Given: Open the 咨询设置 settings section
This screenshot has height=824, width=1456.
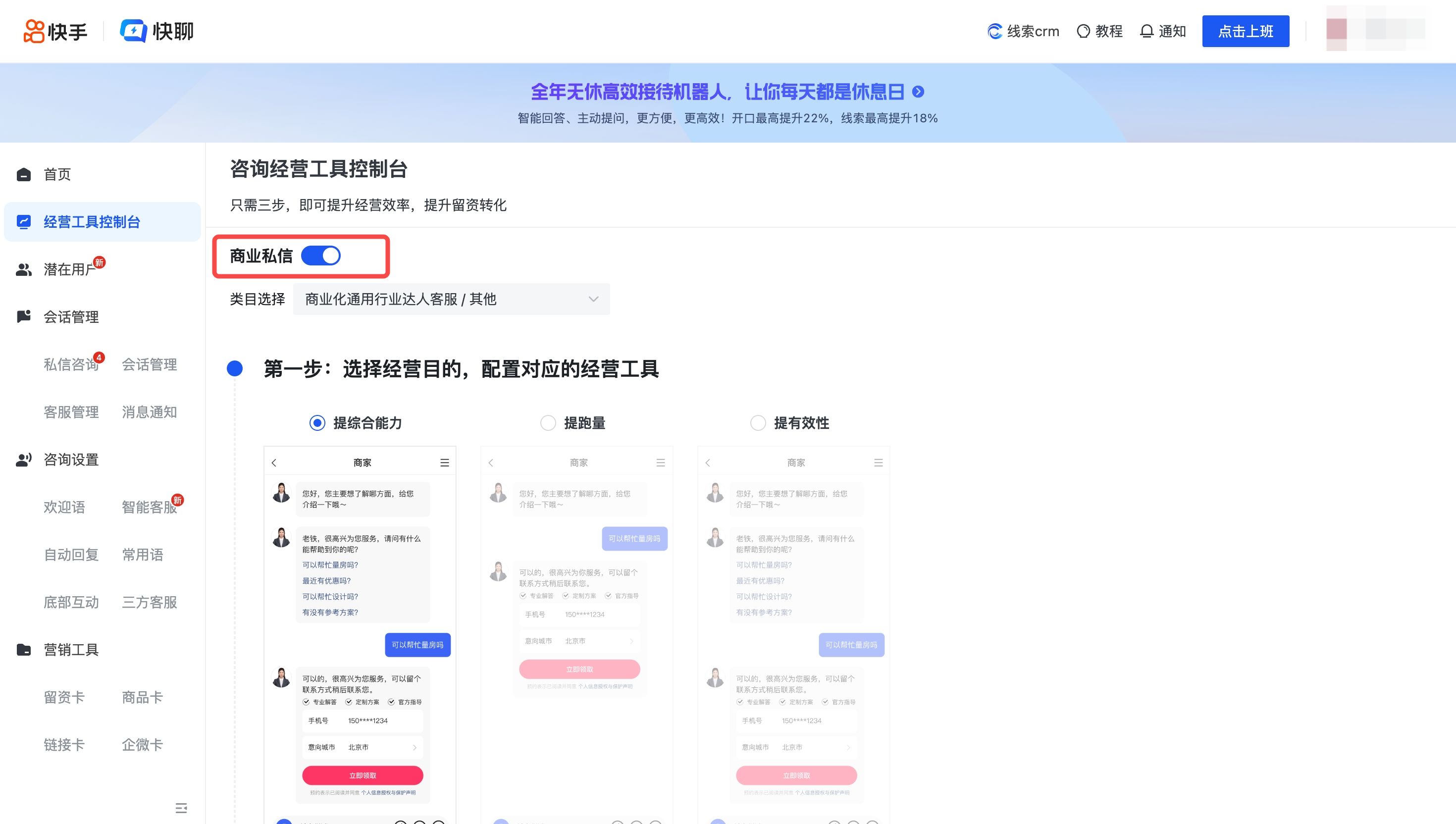Looking at the screenshot, I should coord(23,460).
